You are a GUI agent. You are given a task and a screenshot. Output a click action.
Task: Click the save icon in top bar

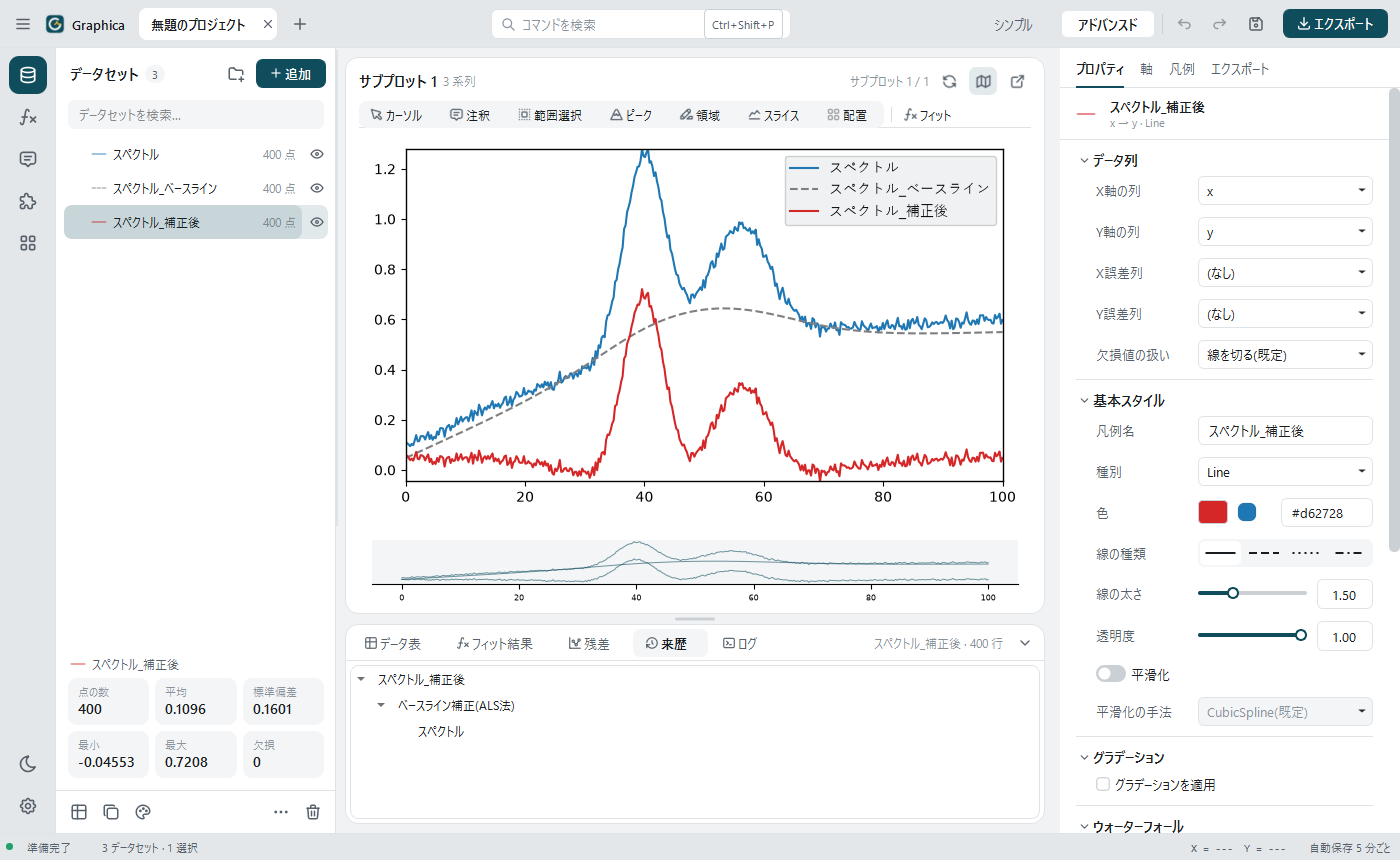1256,24
